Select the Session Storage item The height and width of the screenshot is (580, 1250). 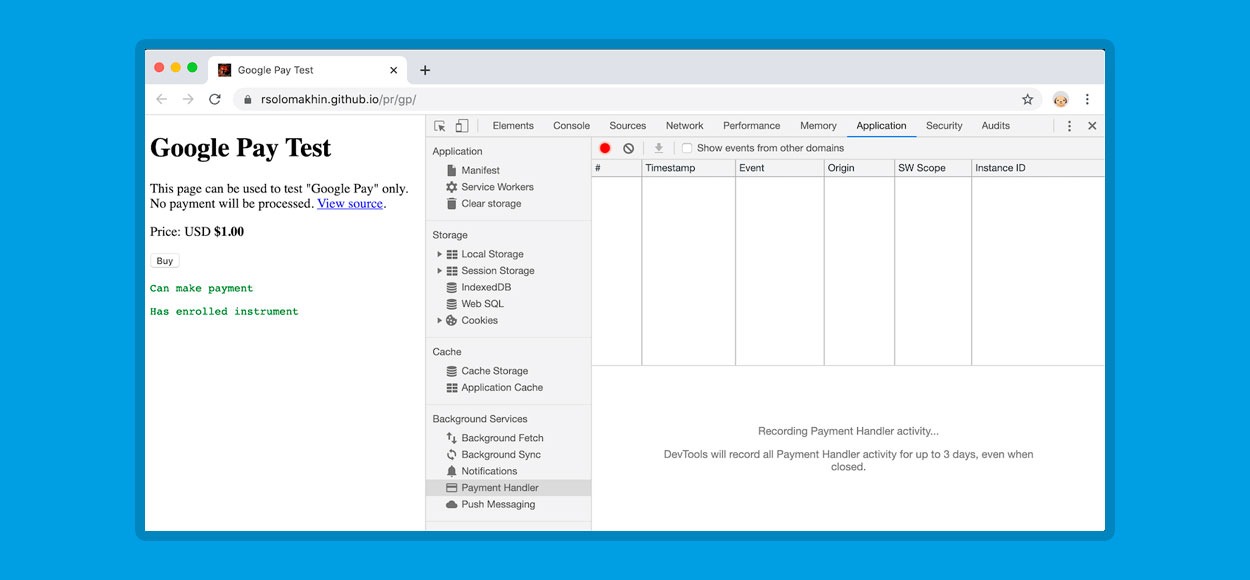point(498,271)
